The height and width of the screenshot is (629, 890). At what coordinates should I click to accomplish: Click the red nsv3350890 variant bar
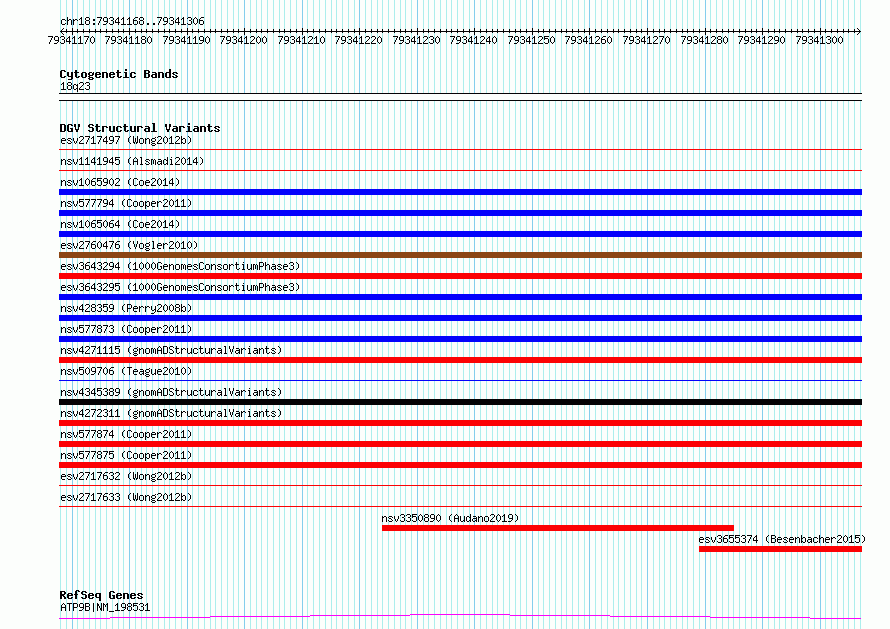tap(558, 528)
